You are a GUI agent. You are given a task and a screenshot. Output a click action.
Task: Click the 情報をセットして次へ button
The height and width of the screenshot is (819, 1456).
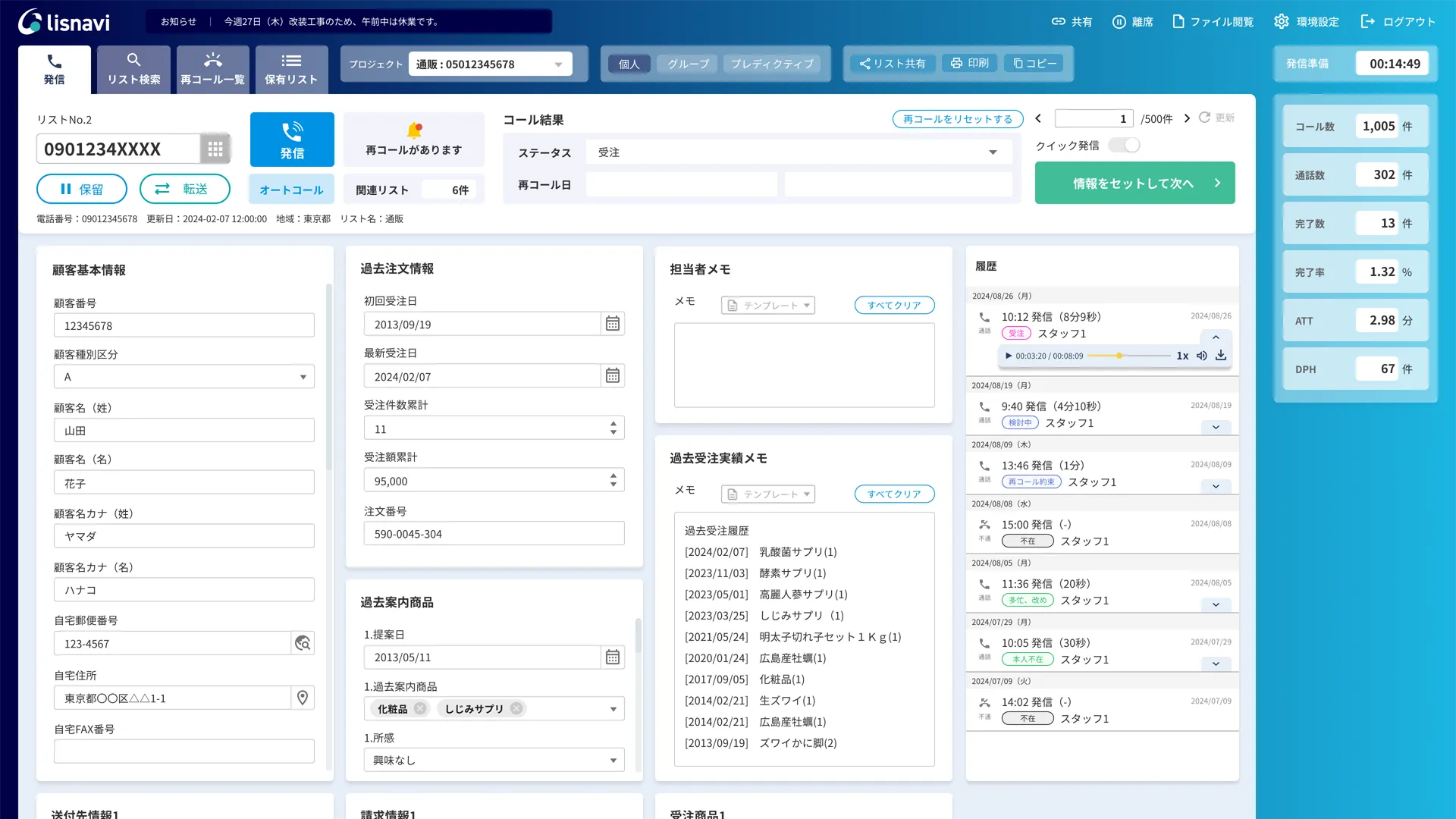(1134, 183)
